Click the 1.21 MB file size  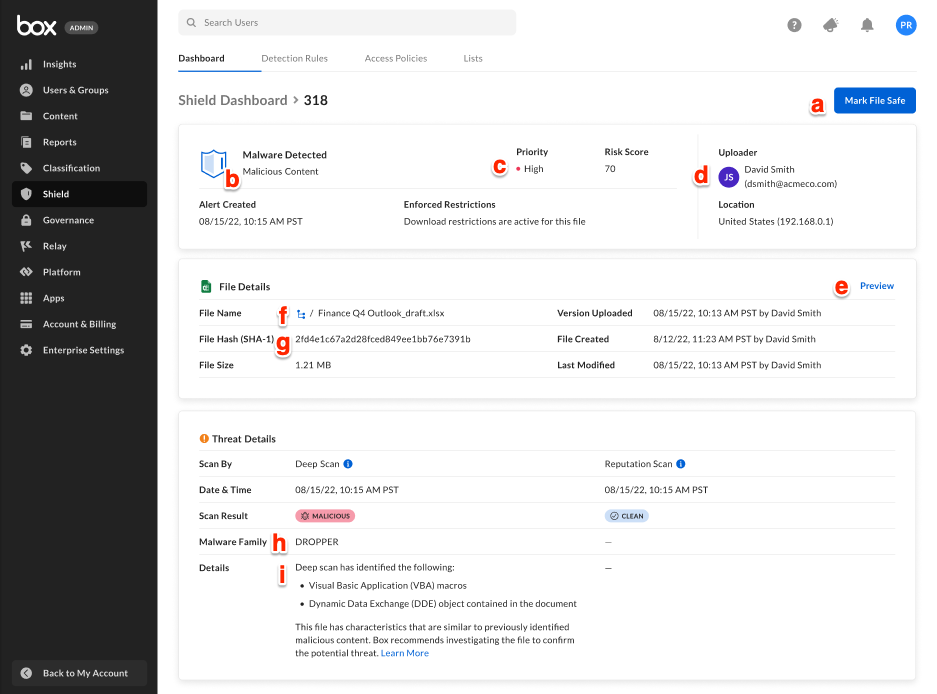click(313, 365)
